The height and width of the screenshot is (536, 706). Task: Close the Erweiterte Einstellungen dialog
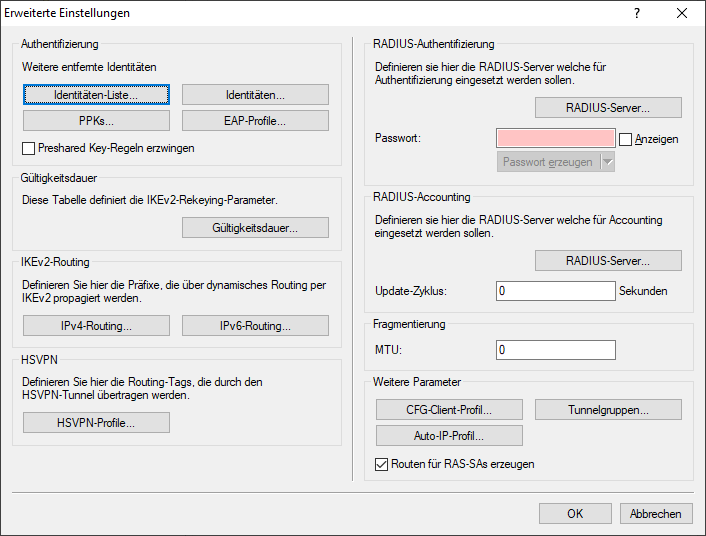(682, 14)
